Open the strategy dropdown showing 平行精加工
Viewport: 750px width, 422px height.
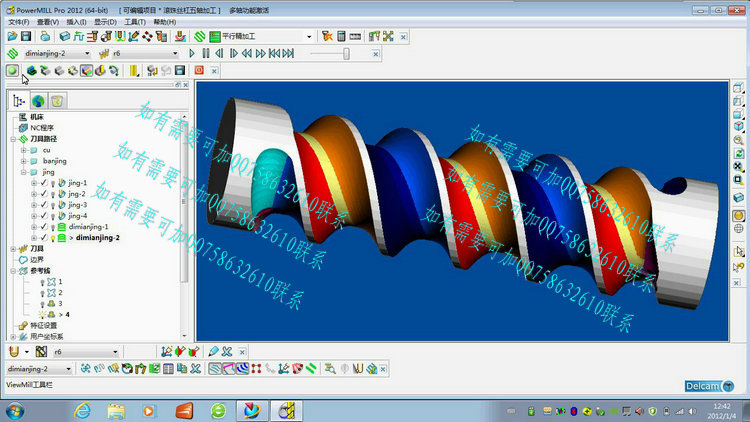coord(309,36)
